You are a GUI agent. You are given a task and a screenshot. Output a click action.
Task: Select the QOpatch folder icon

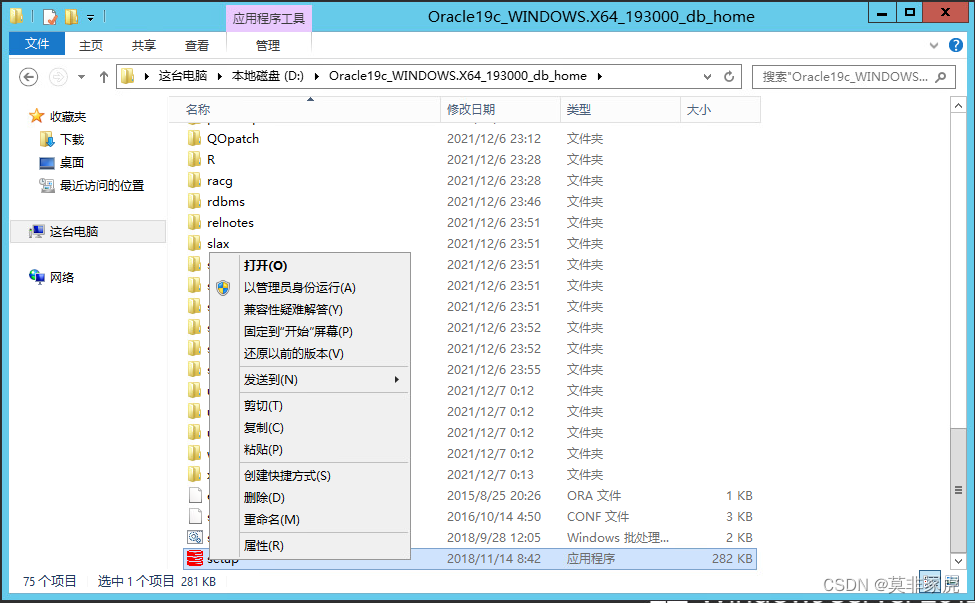(x=195, y=138)
